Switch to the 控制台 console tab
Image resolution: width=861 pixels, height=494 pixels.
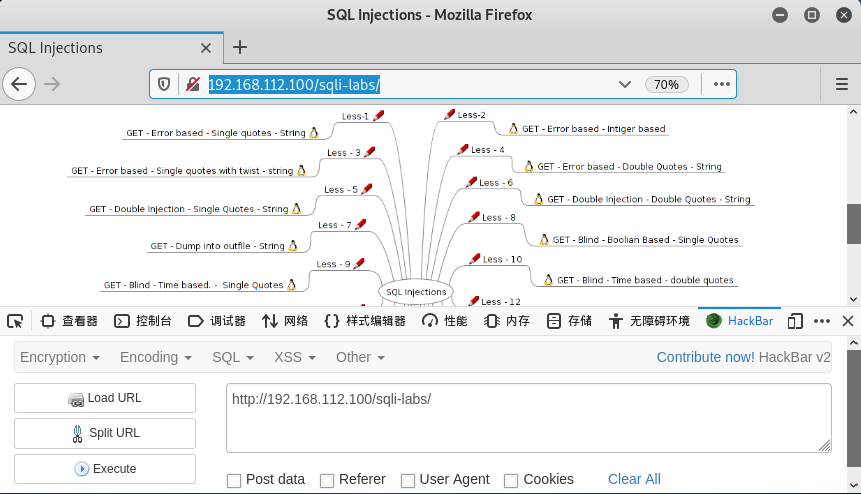[143, 321]
